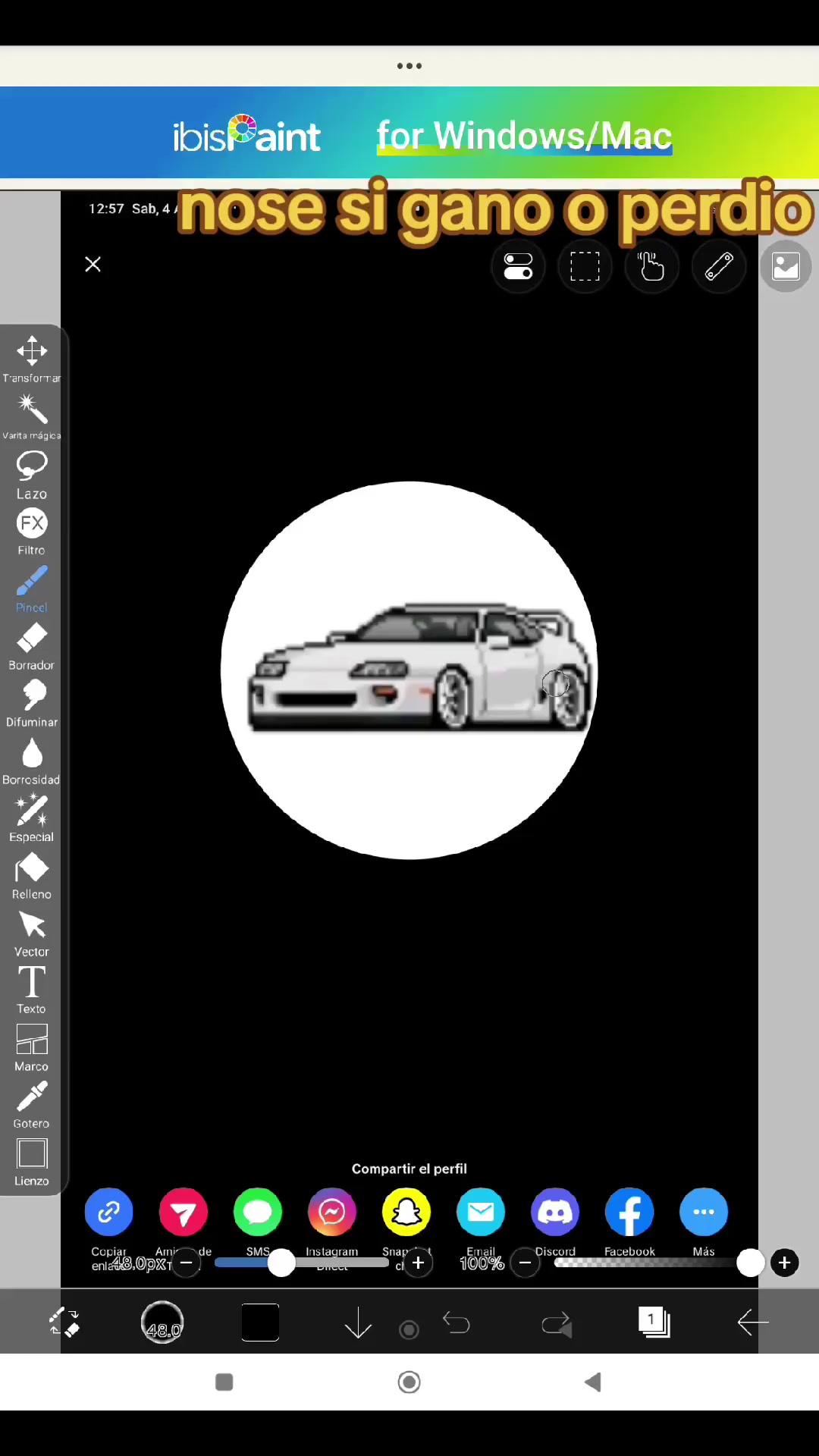Open the down arrow menu
Image resolution: width=819 pixels, height=1456 pixels.
(358, 1323)
